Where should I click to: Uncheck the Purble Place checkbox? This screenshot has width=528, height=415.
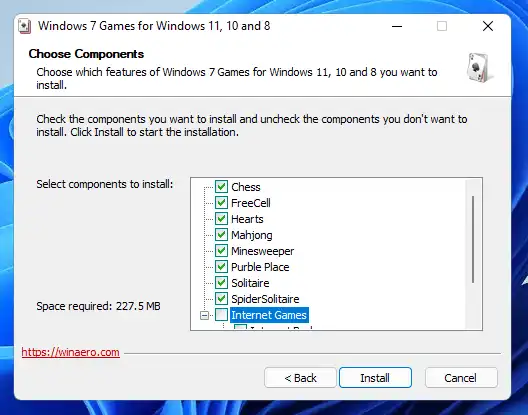(x=221, y=267)
